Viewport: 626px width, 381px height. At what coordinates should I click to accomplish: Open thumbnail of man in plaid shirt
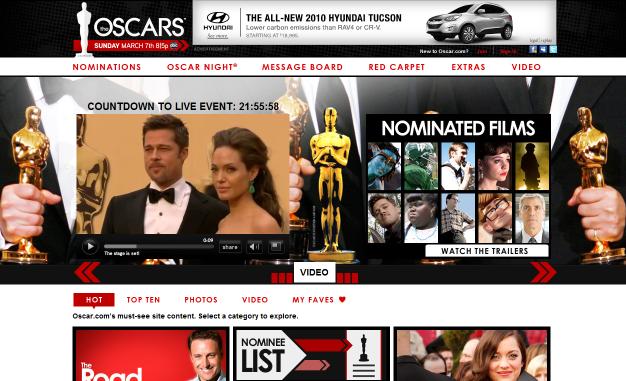[458, 218]
